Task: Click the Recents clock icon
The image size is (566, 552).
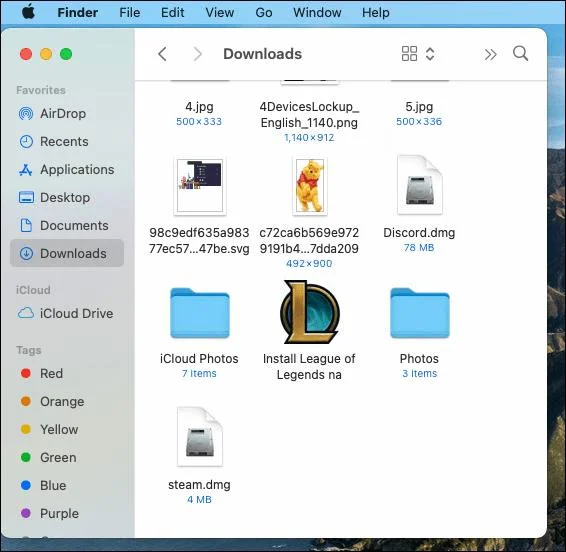Action: (26, 142)
